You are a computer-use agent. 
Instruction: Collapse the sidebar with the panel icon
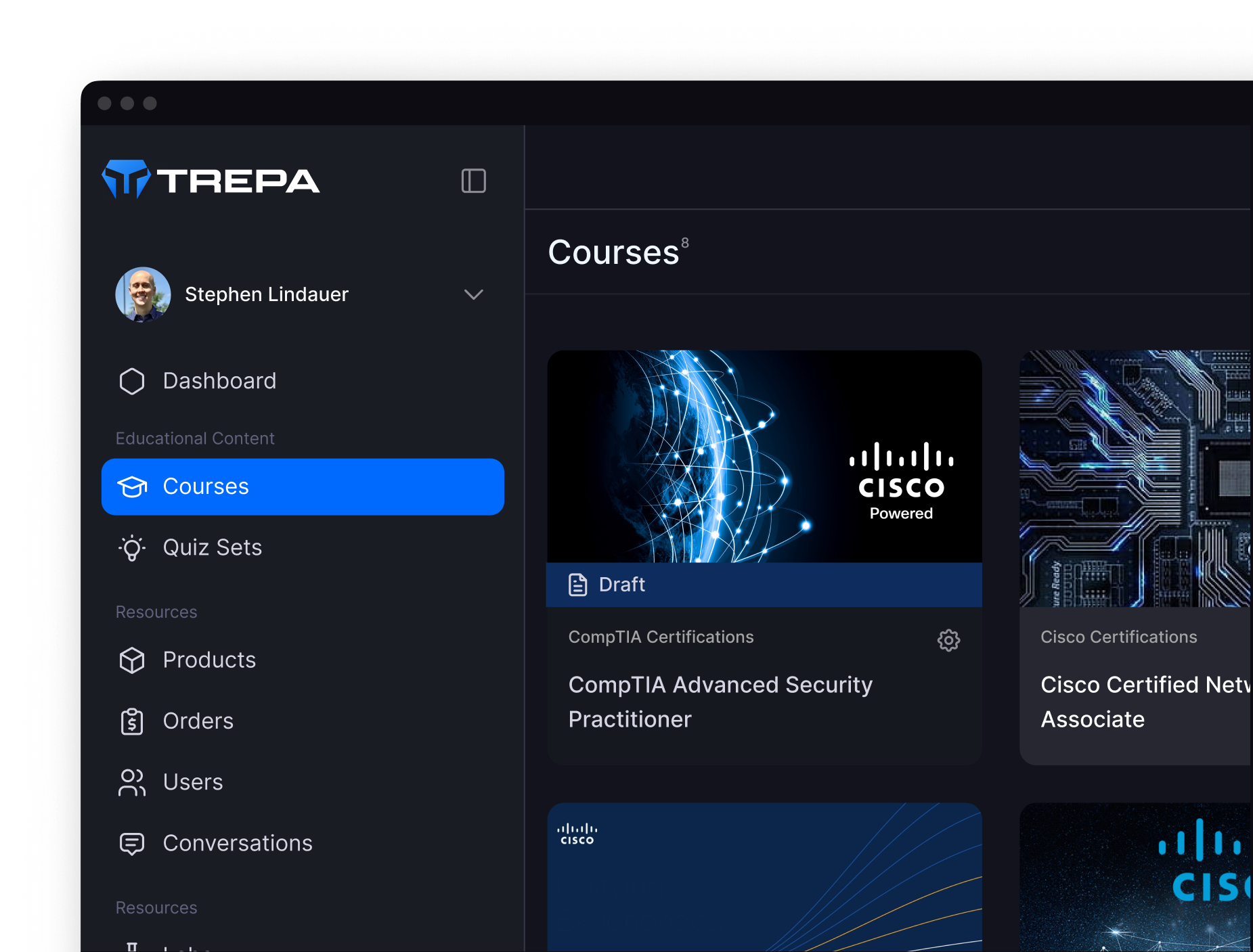pyautogui.click(x=473, y=181)
